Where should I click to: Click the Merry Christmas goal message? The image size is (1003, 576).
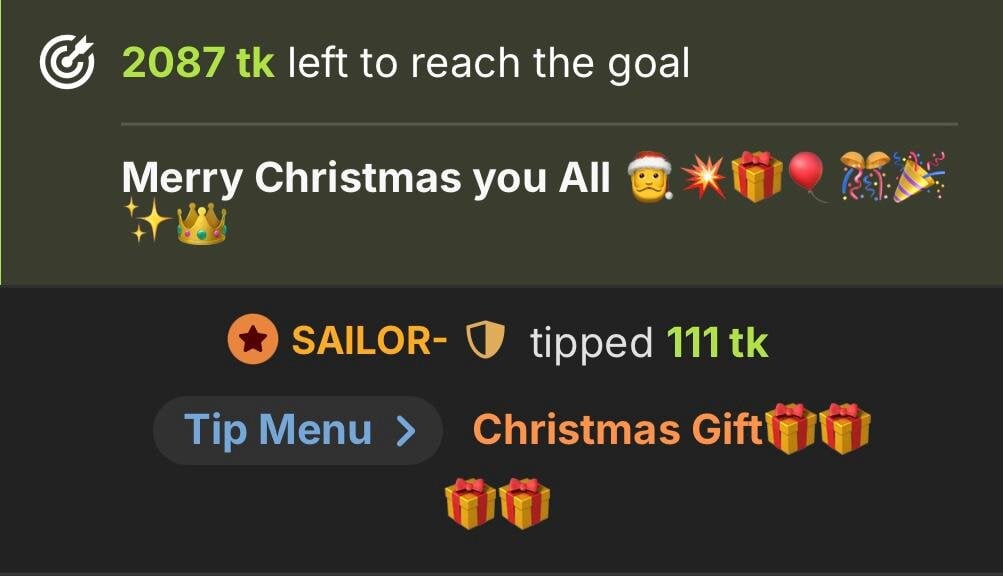pos(366,177)
